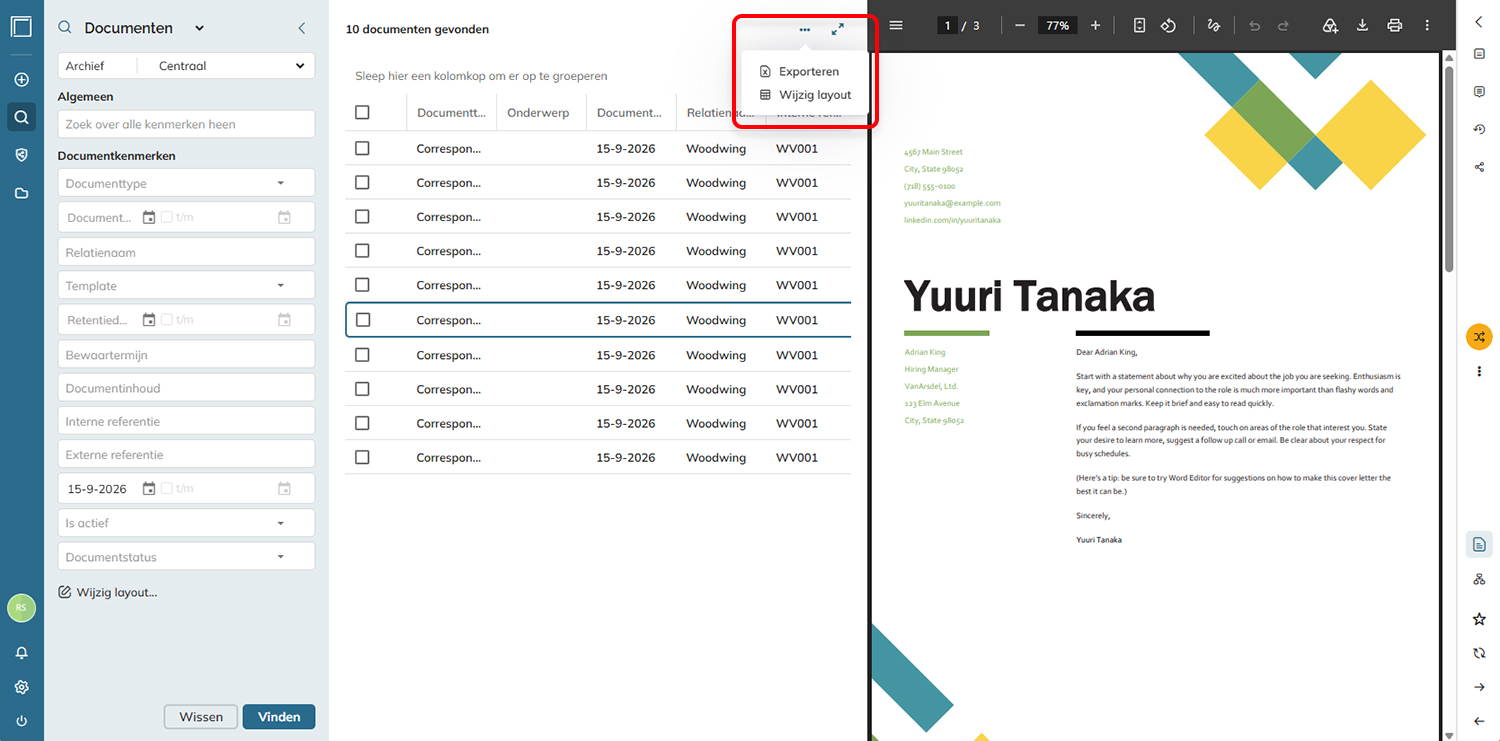The image size is (1500, 741).
Task: Click the Zoek over alle kenmerken heen field
Action: [186, 124]
